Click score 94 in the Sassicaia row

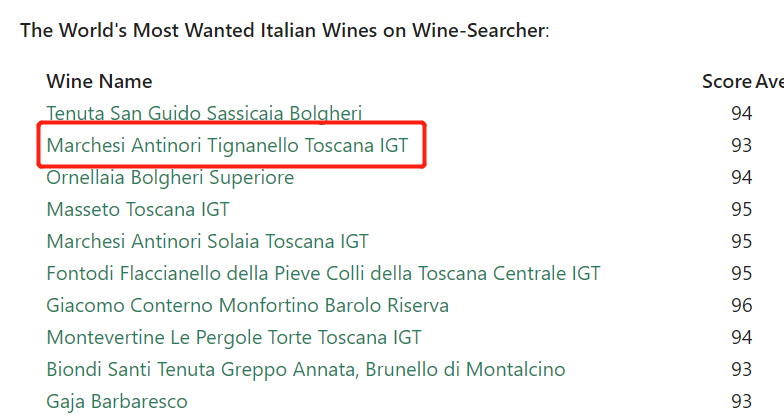click(x=742, y=114)
